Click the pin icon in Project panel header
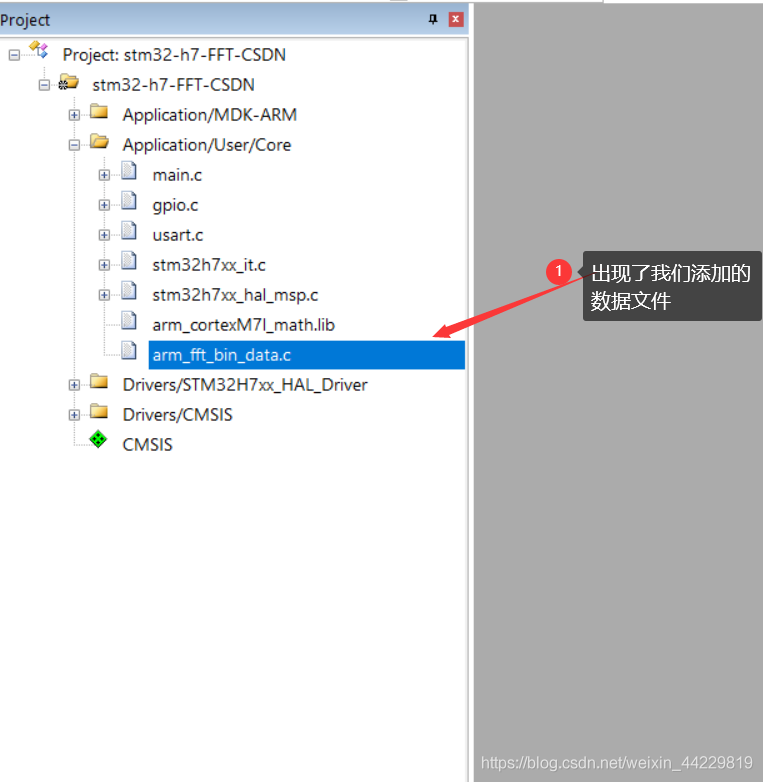 coord(433,19)
